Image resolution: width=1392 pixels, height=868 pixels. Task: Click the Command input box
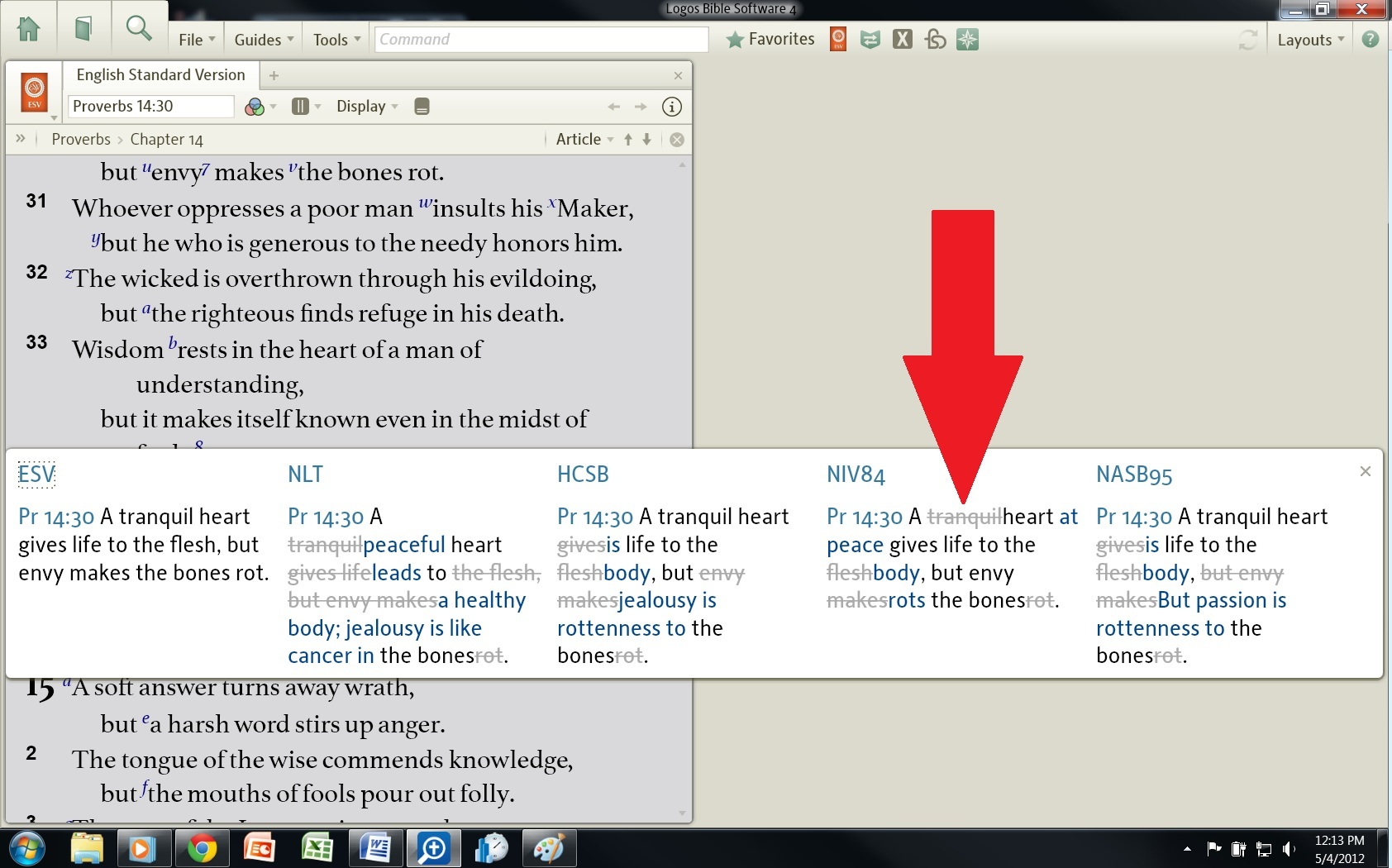(x=541, y=40)
